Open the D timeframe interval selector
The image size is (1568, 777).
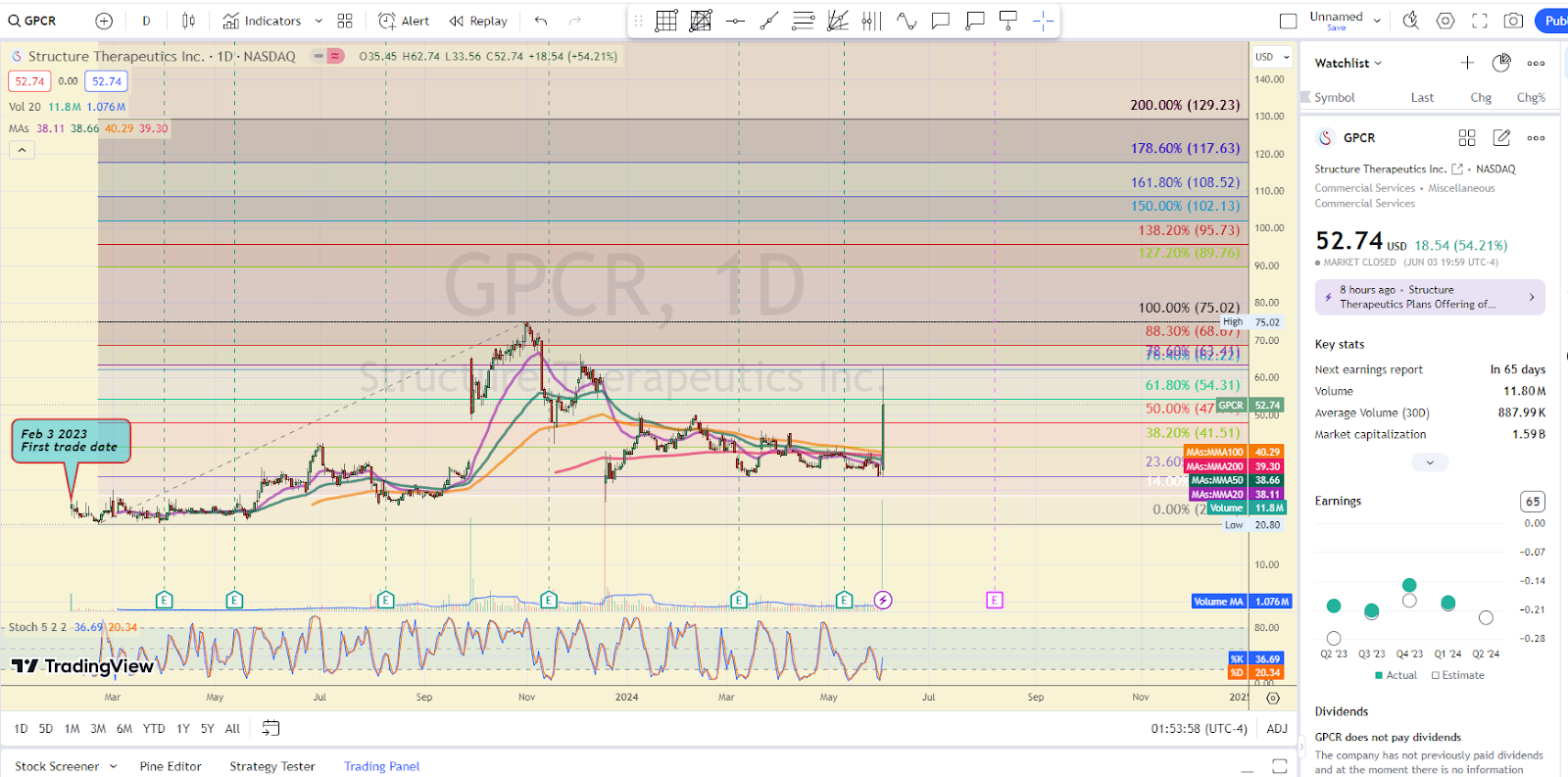[x=146, y=21]
